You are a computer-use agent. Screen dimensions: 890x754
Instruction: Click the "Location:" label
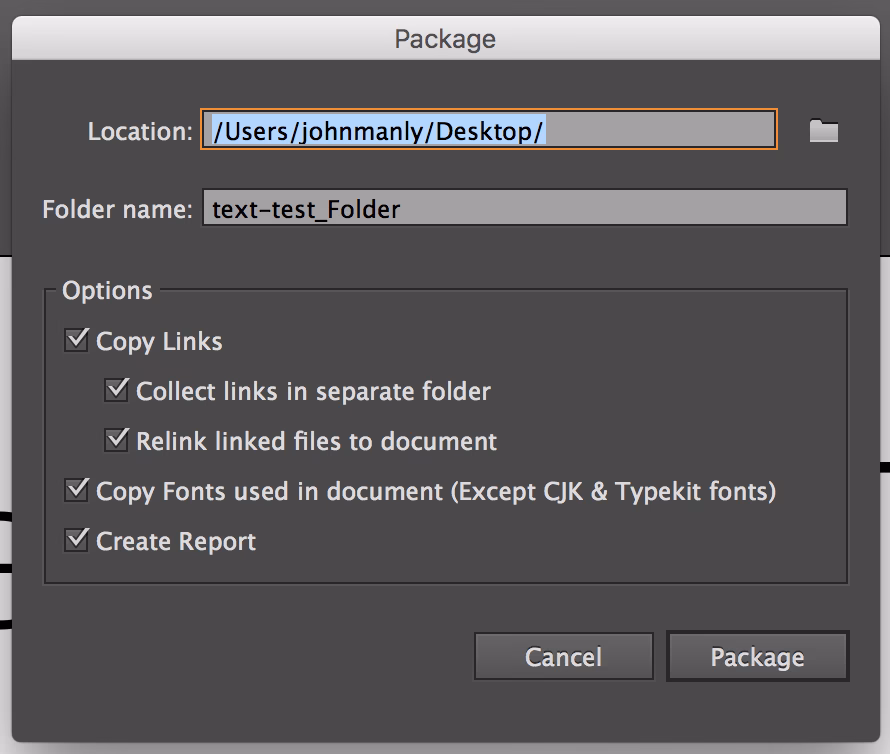pyautogui.click(x=139, y=132)
